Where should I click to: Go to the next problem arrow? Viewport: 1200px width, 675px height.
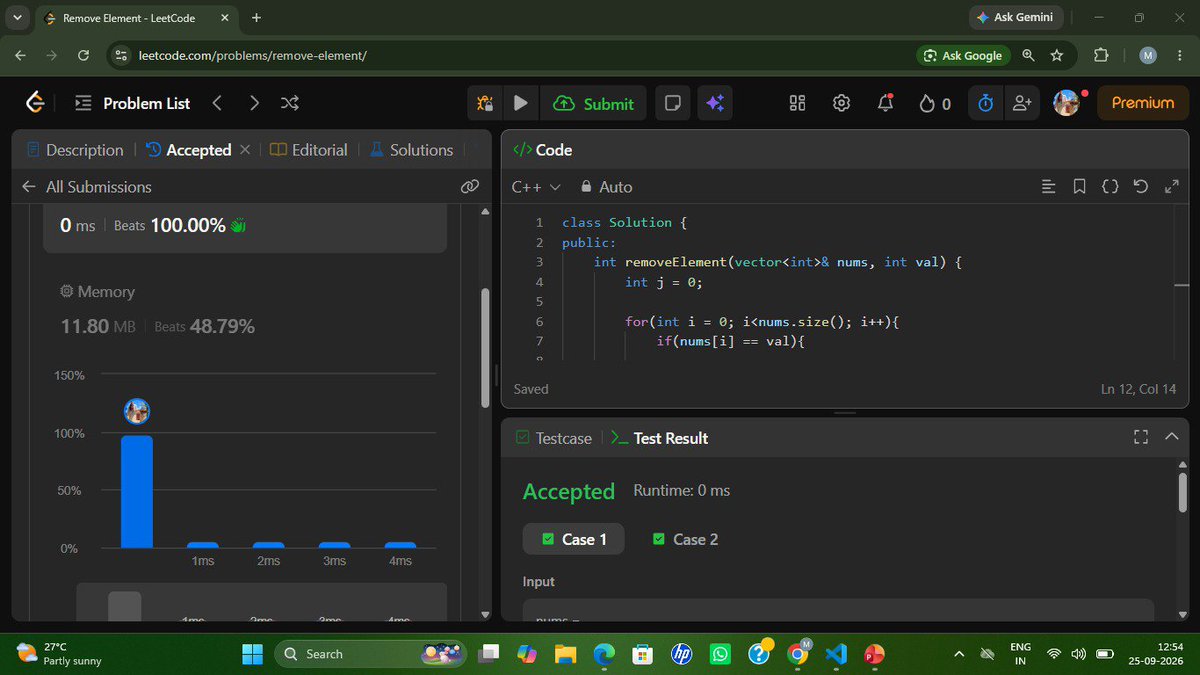point(254,103)
